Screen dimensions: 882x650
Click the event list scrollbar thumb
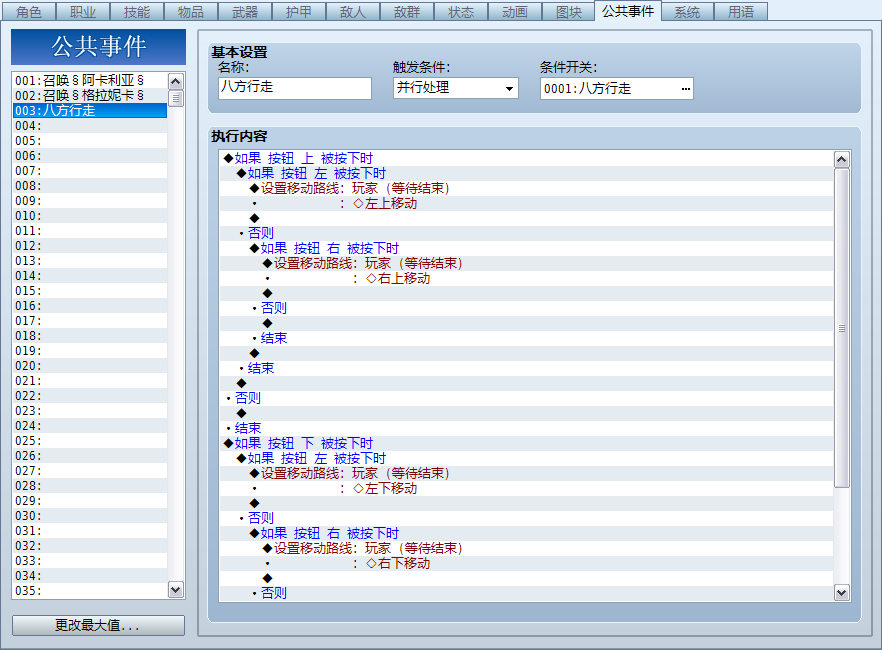(x=176, y=98)
